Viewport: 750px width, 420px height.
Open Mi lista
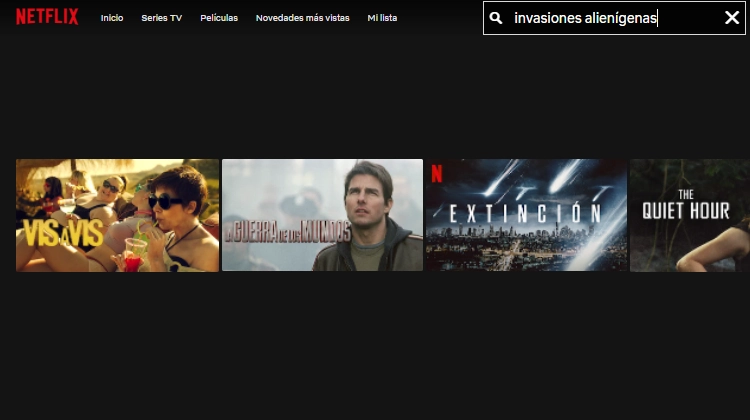point(382,18)
